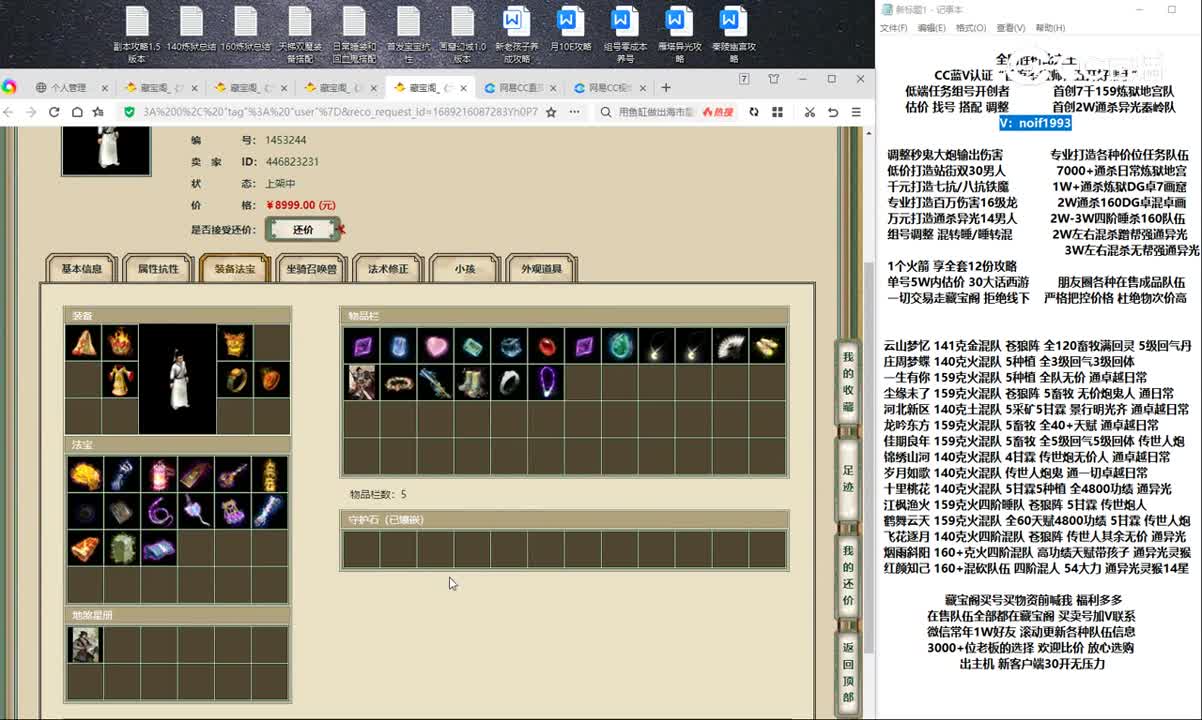Click 我的还价 side button
The height and width of the screenshot is (720, 1202).
(x=848, y=576)
